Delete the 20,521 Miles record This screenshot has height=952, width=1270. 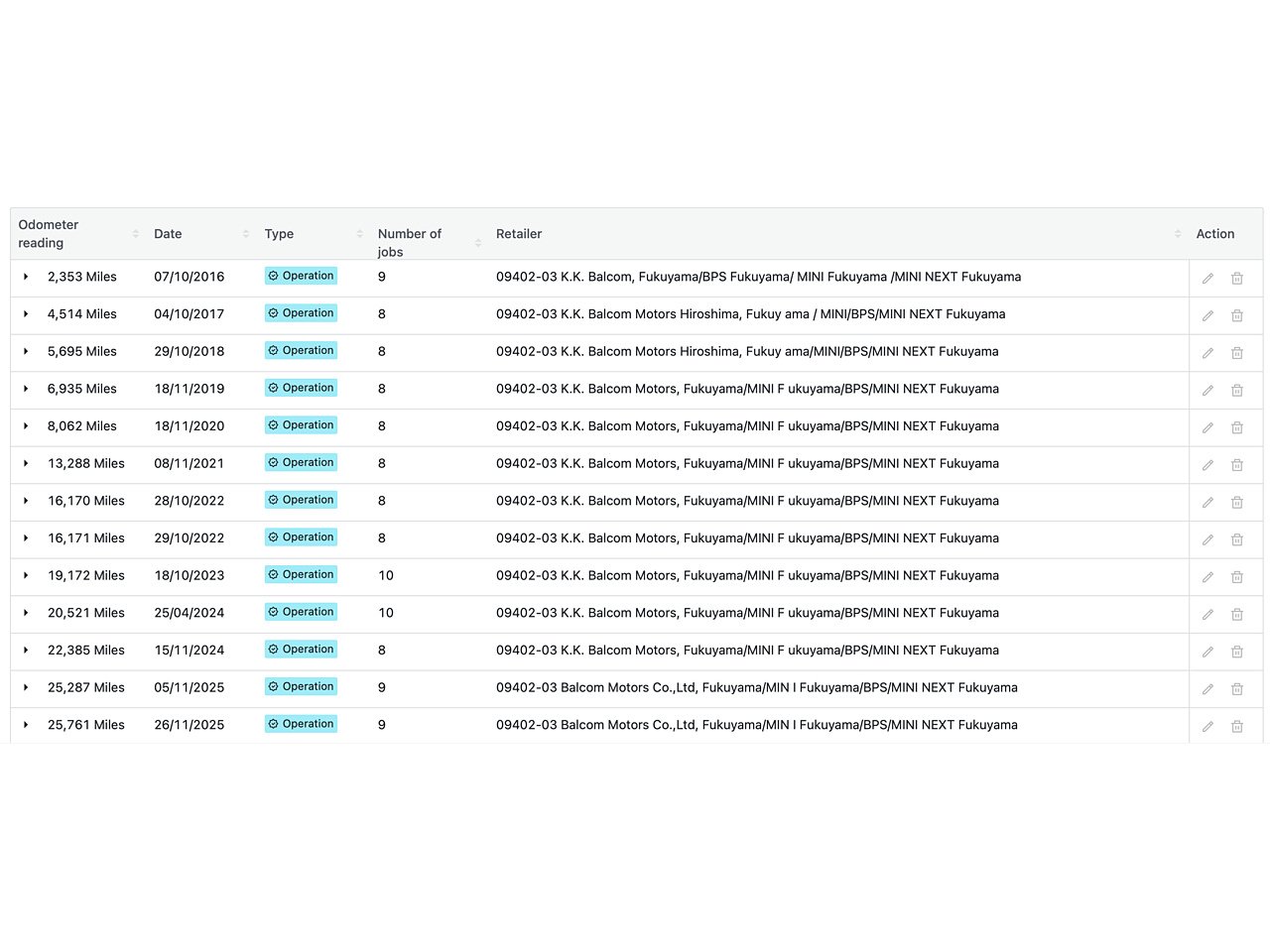click(1237, 615)
